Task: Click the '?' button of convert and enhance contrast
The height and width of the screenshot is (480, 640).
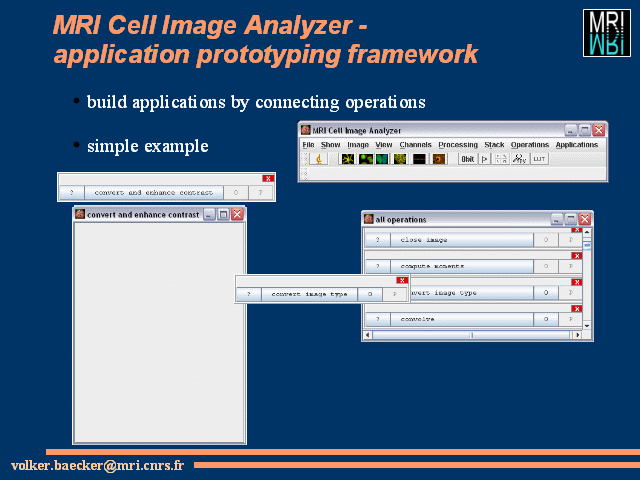Action: [72, 192]
